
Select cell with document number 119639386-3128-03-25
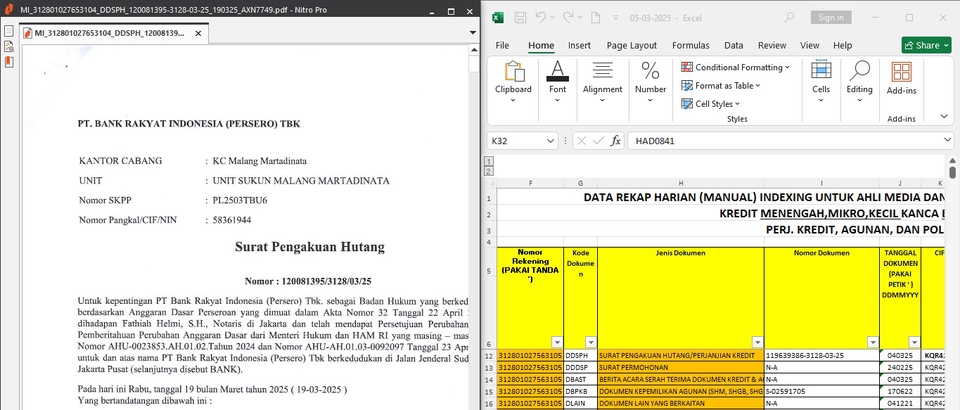(822, 355)
